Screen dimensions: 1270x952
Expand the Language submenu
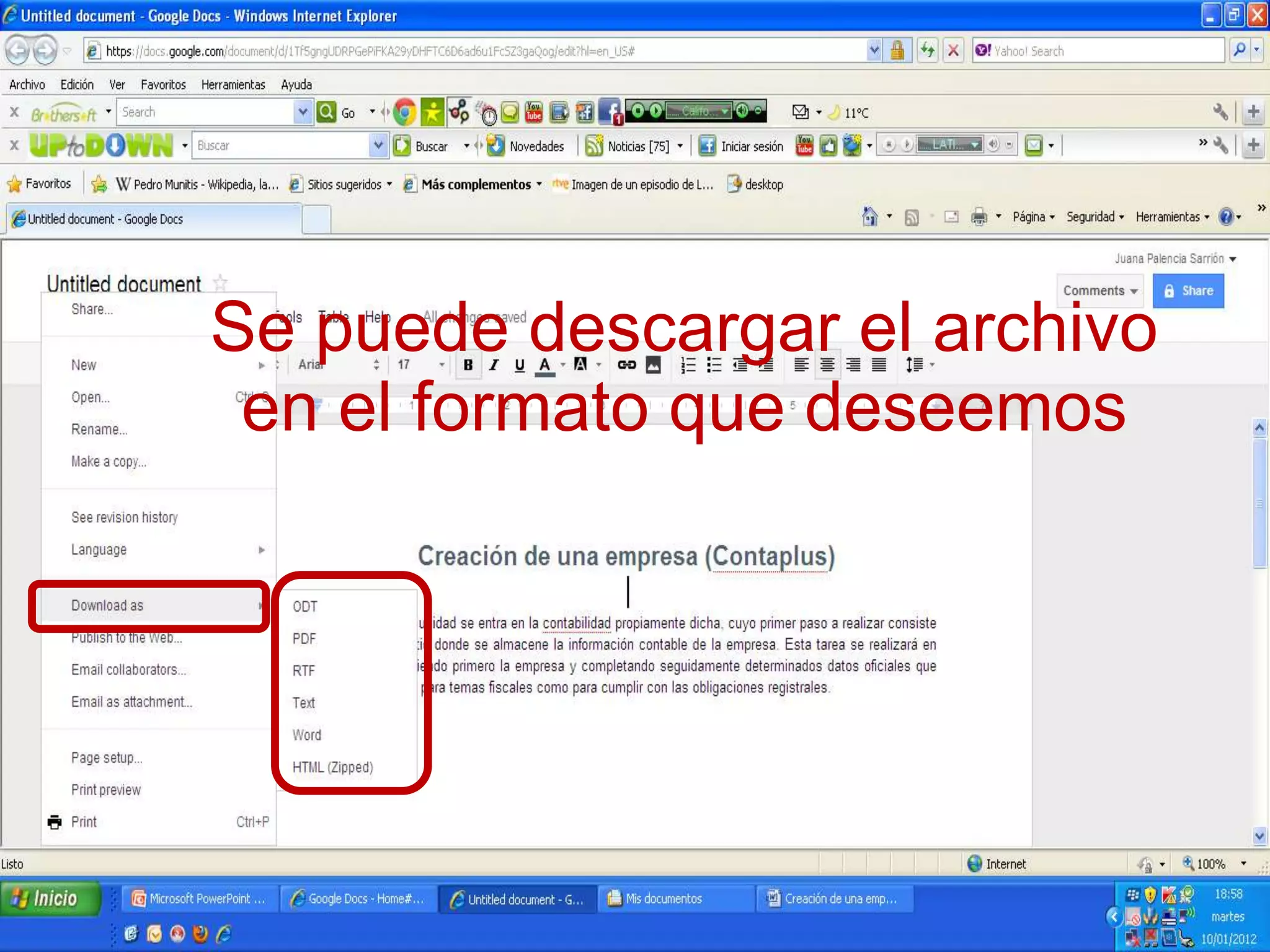[159, 550]
